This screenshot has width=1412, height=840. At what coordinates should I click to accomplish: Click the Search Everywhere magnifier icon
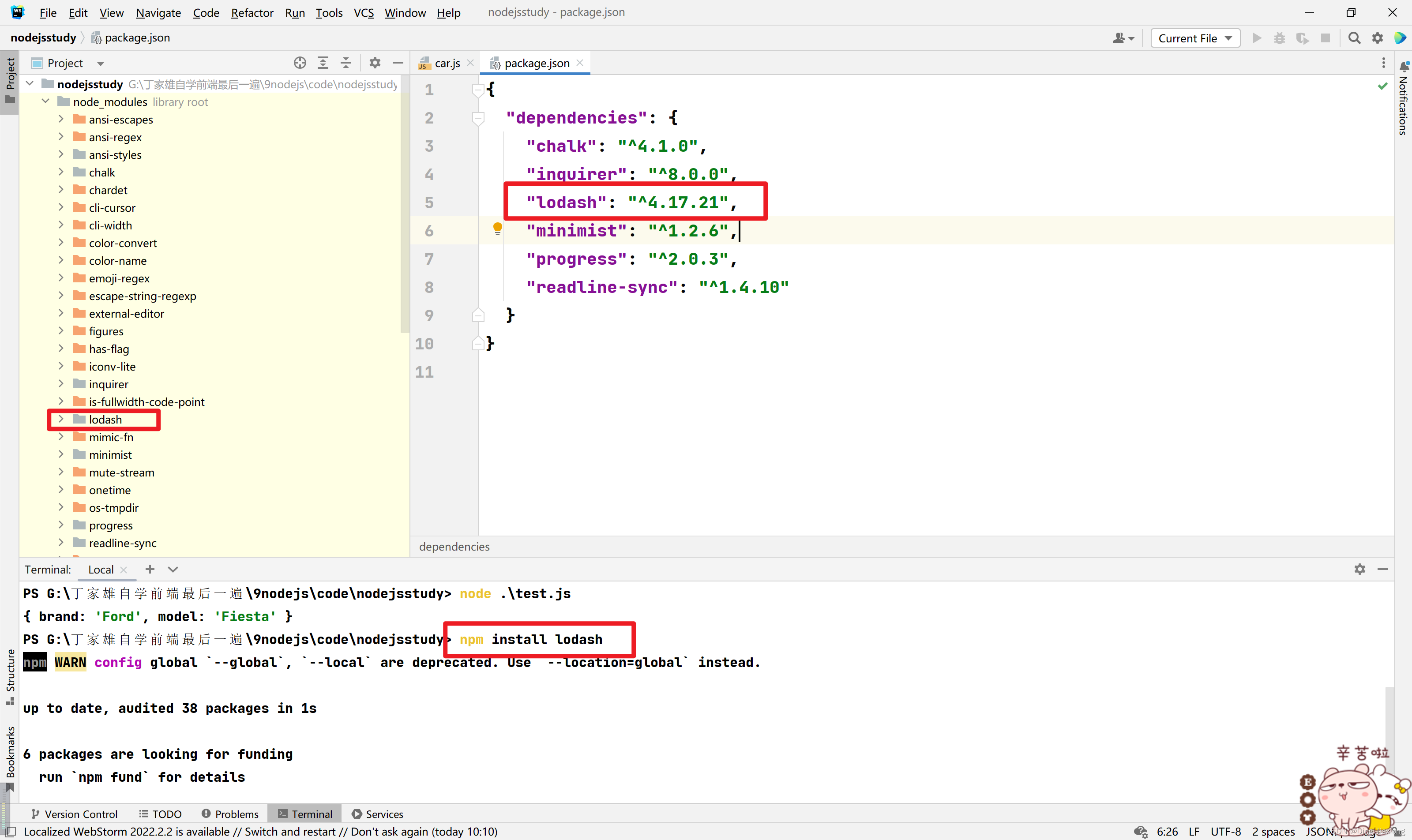[x=1354, y=38]
